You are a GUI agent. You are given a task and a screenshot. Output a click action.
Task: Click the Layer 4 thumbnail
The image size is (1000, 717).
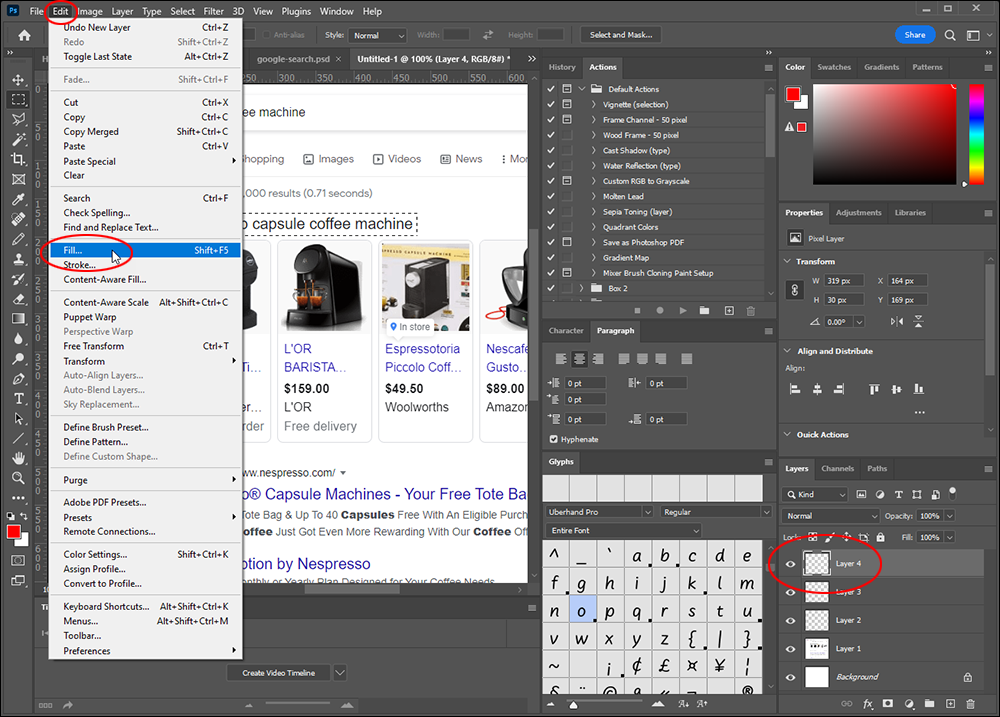pyautogui.click(x=817, y=564)
